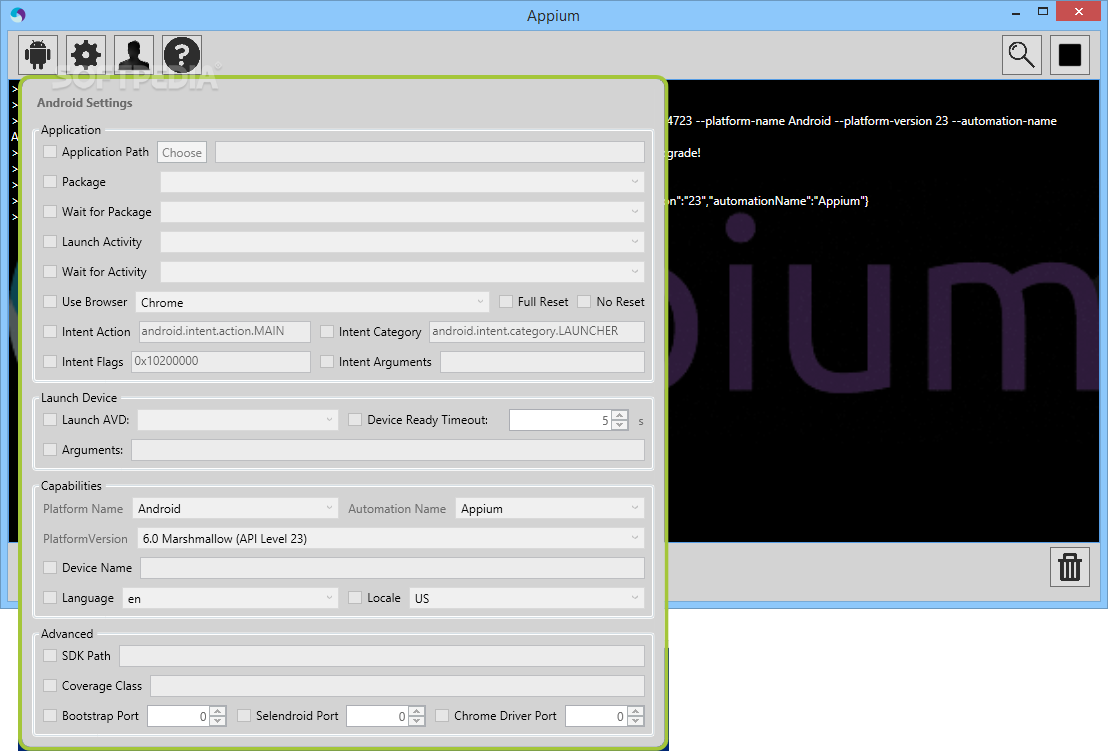The height and width of the screenshot is (751, 1108).
Task: Enable the Launch AVD checkbox
Action: click(x=50, y=420)
